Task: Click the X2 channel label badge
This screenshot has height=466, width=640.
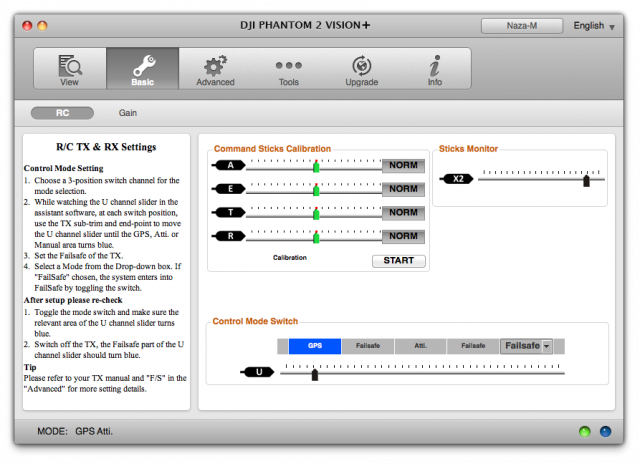Action: 457,179
